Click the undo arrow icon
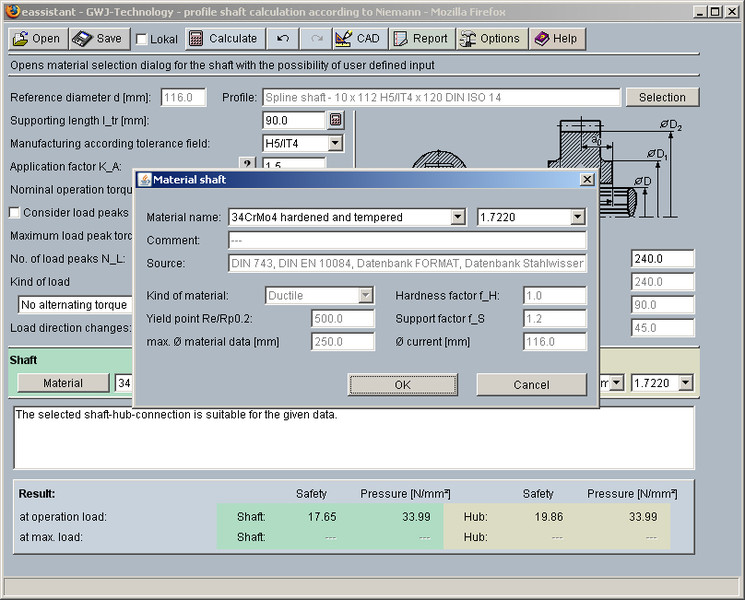This screenshot has width=745, height=600. (x=284, y=39)
